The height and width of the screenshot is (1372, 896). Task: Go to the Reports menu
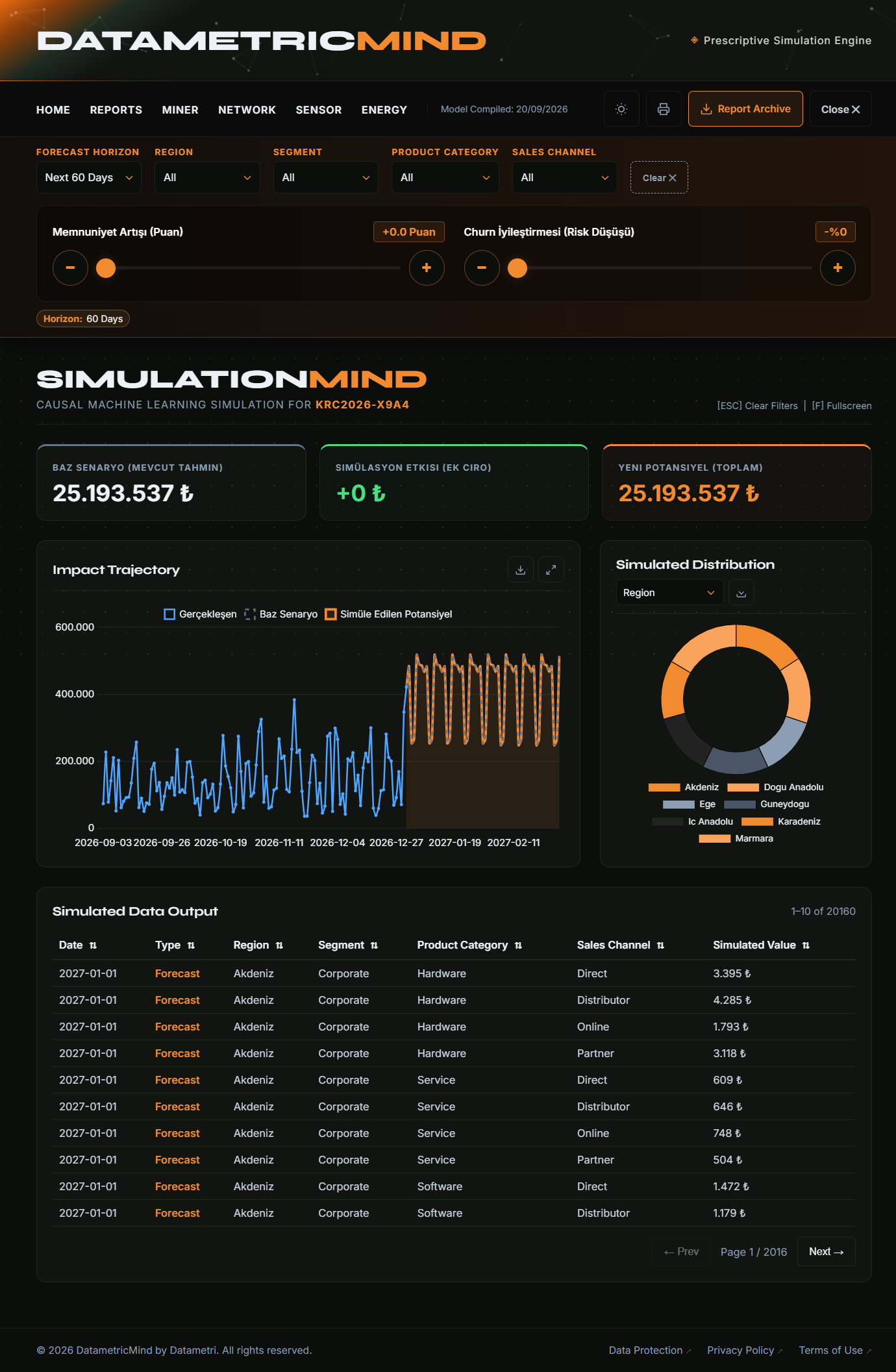pyautogui.click(x=116, y=110)
